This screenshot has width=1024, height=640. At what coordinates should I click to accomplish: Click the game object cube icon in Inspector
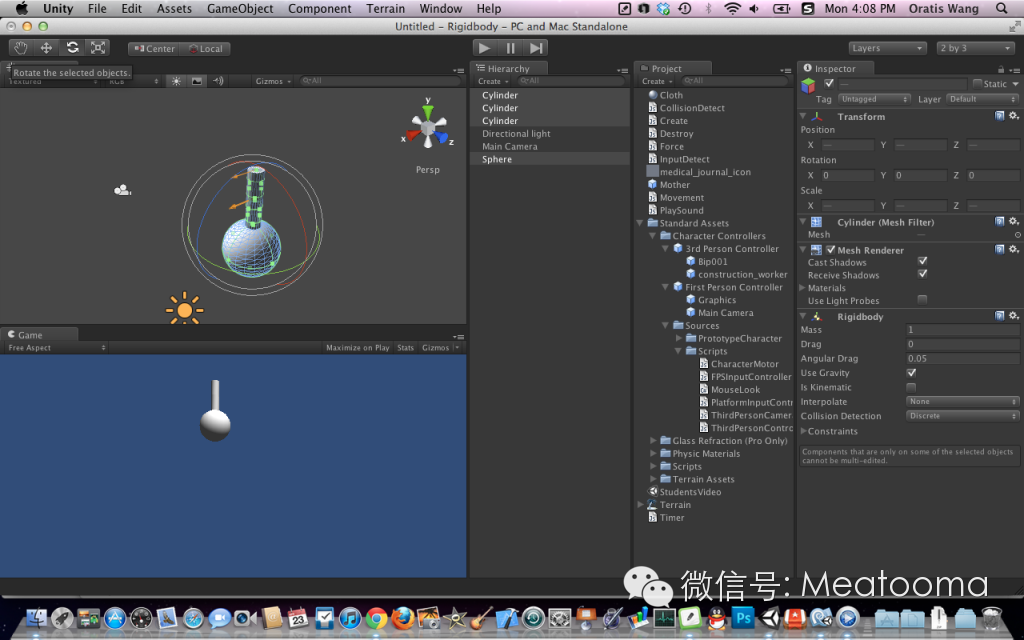[808, 85]
